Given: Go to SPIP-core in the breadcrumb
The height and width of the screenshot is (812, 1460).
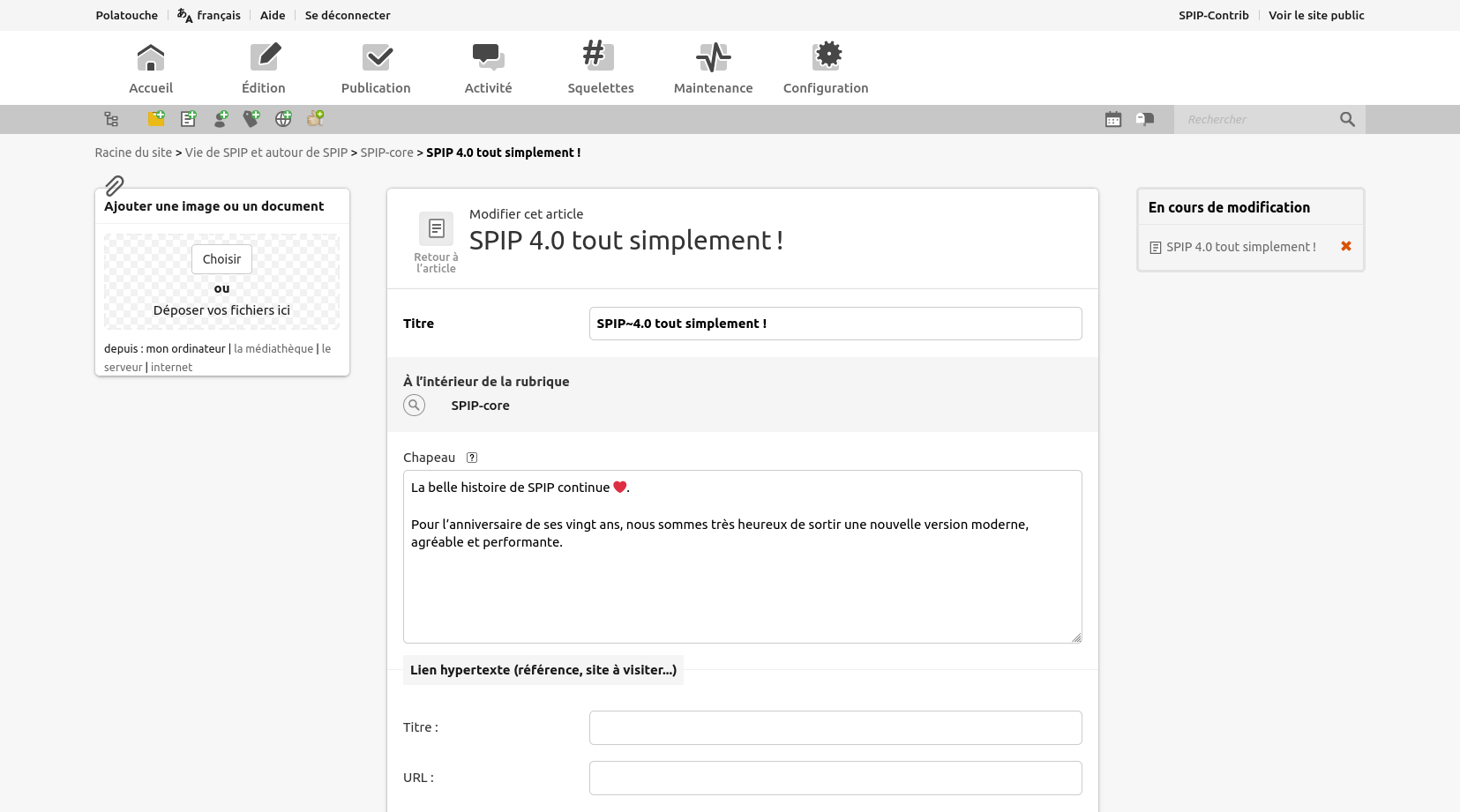Looking at the screenshot, I should pos(386,153).
